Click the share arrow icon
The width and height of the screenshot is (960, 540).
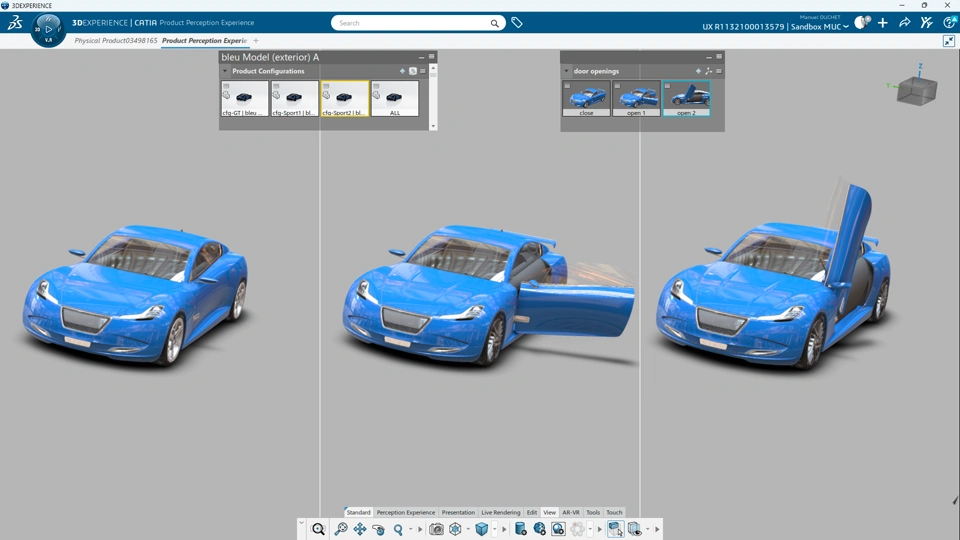905,23
